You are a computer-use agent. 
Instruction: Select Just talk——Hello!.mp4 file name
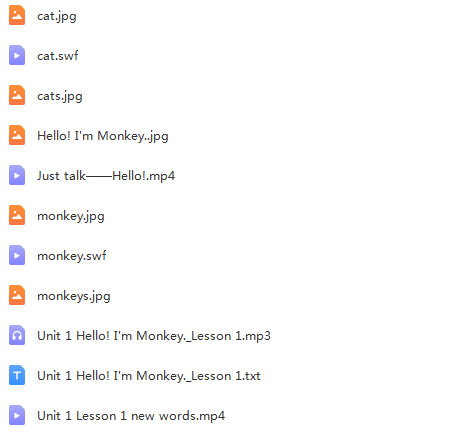pos(106,176)
